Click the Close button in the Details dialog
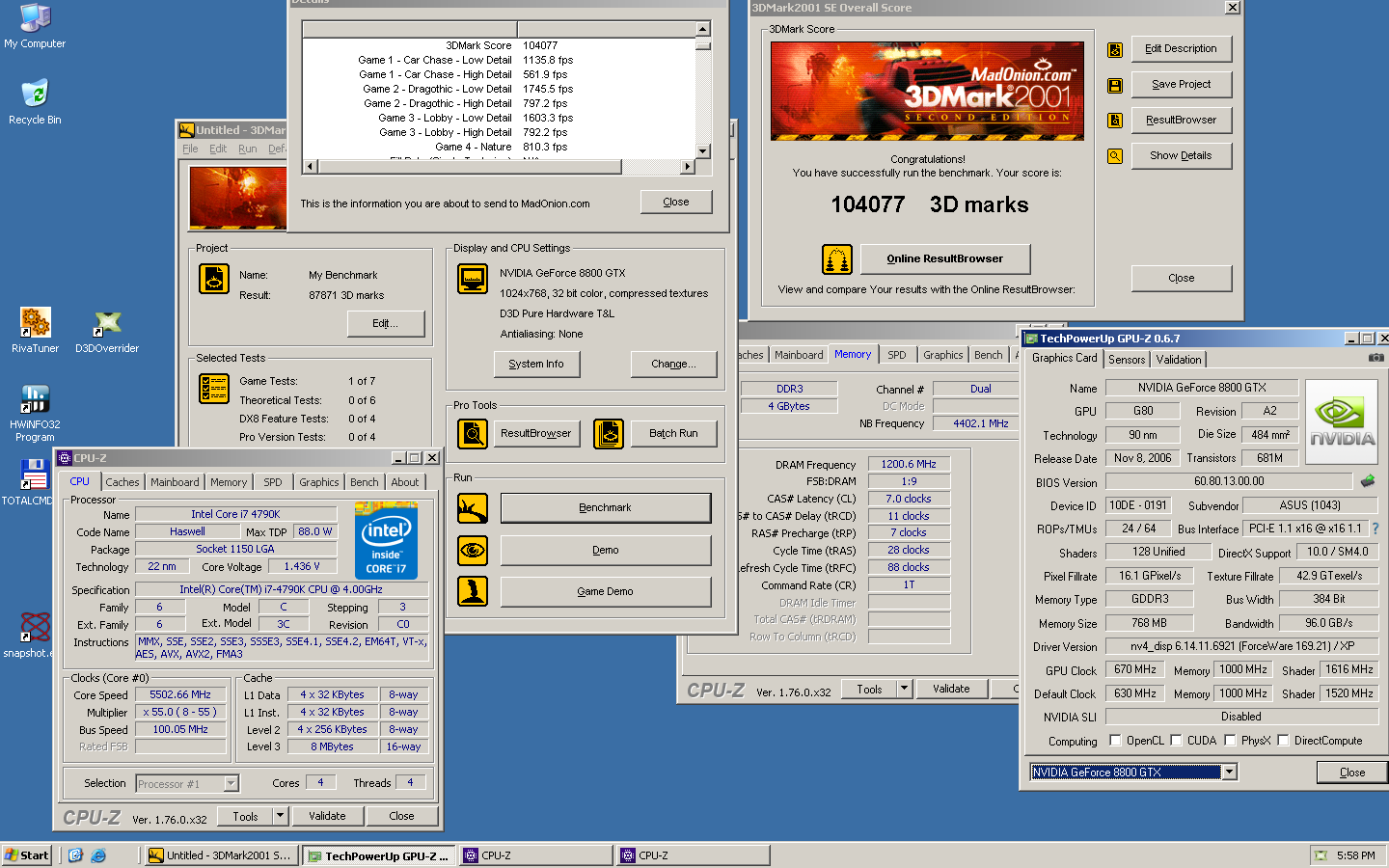 [x=676, y=202]
